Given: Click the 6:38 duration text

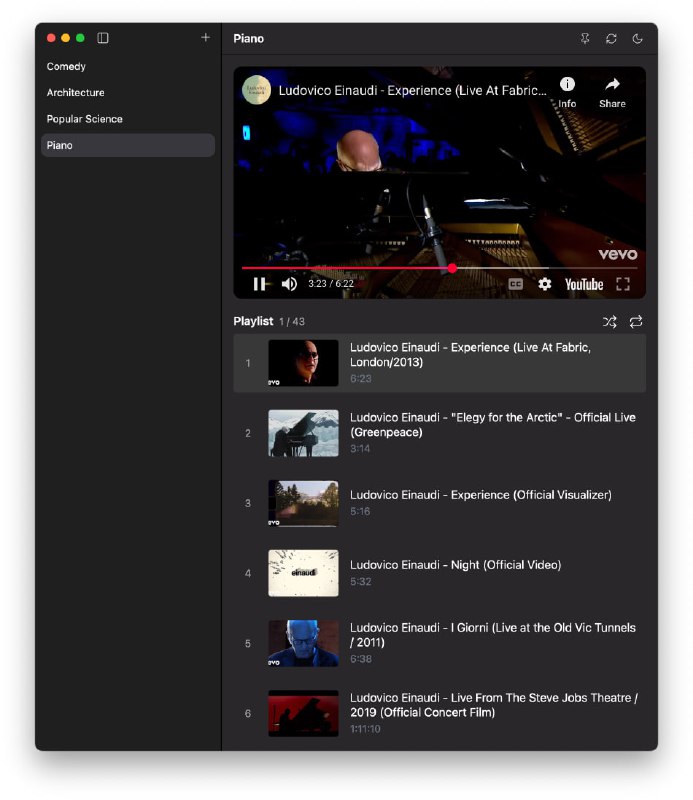Looking at the screenshot, I should pyautogui.click(x=360, y=659).
